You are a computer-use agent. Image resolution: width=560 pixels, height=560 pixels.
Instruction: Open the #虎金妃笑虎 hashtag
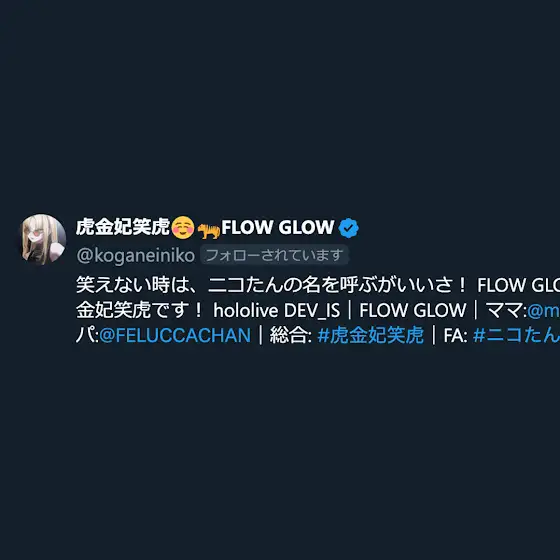pos(370,335)
